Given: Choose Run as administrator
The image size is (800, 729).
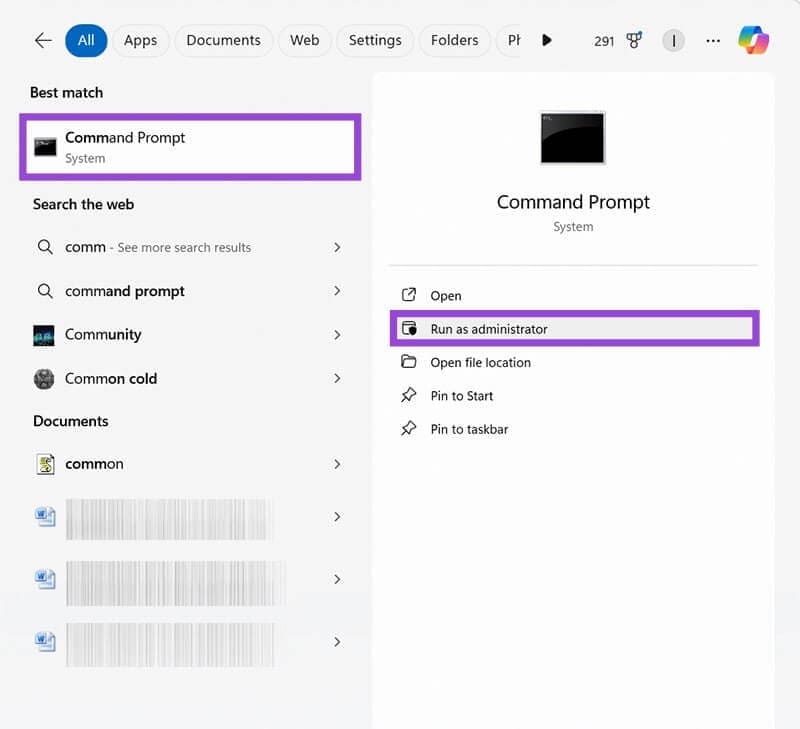Looking at the screenshot, I should pyautogui.click(x=574, y=329).
